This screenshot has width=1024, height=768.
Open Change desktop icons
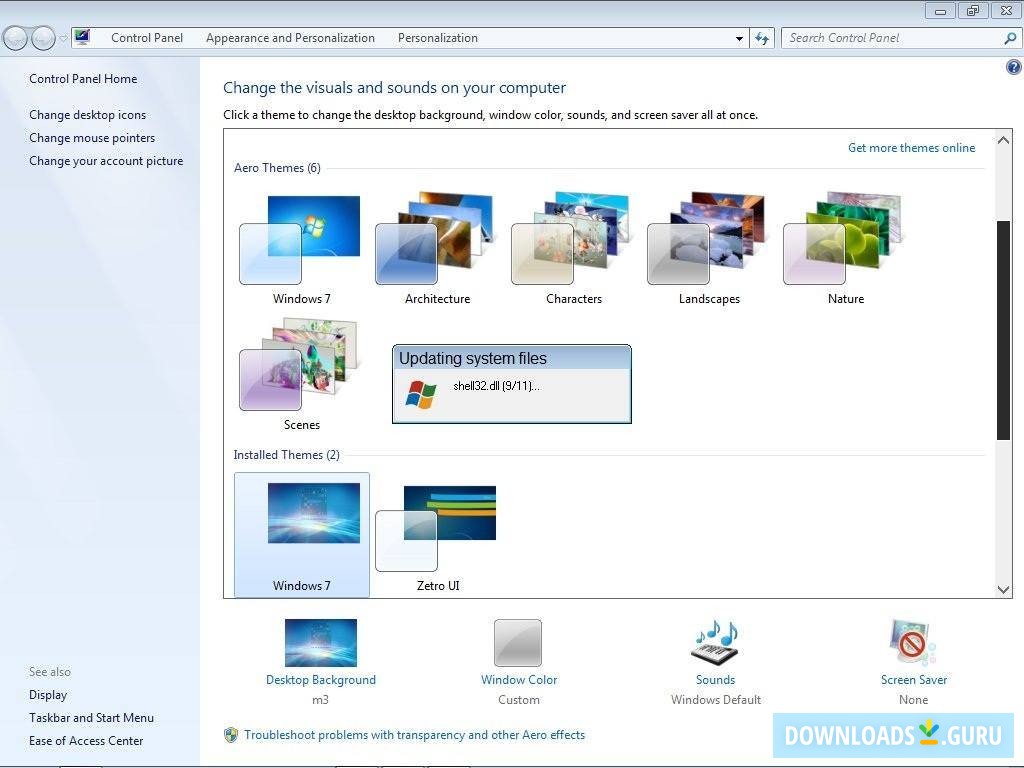tap(87, 114)
